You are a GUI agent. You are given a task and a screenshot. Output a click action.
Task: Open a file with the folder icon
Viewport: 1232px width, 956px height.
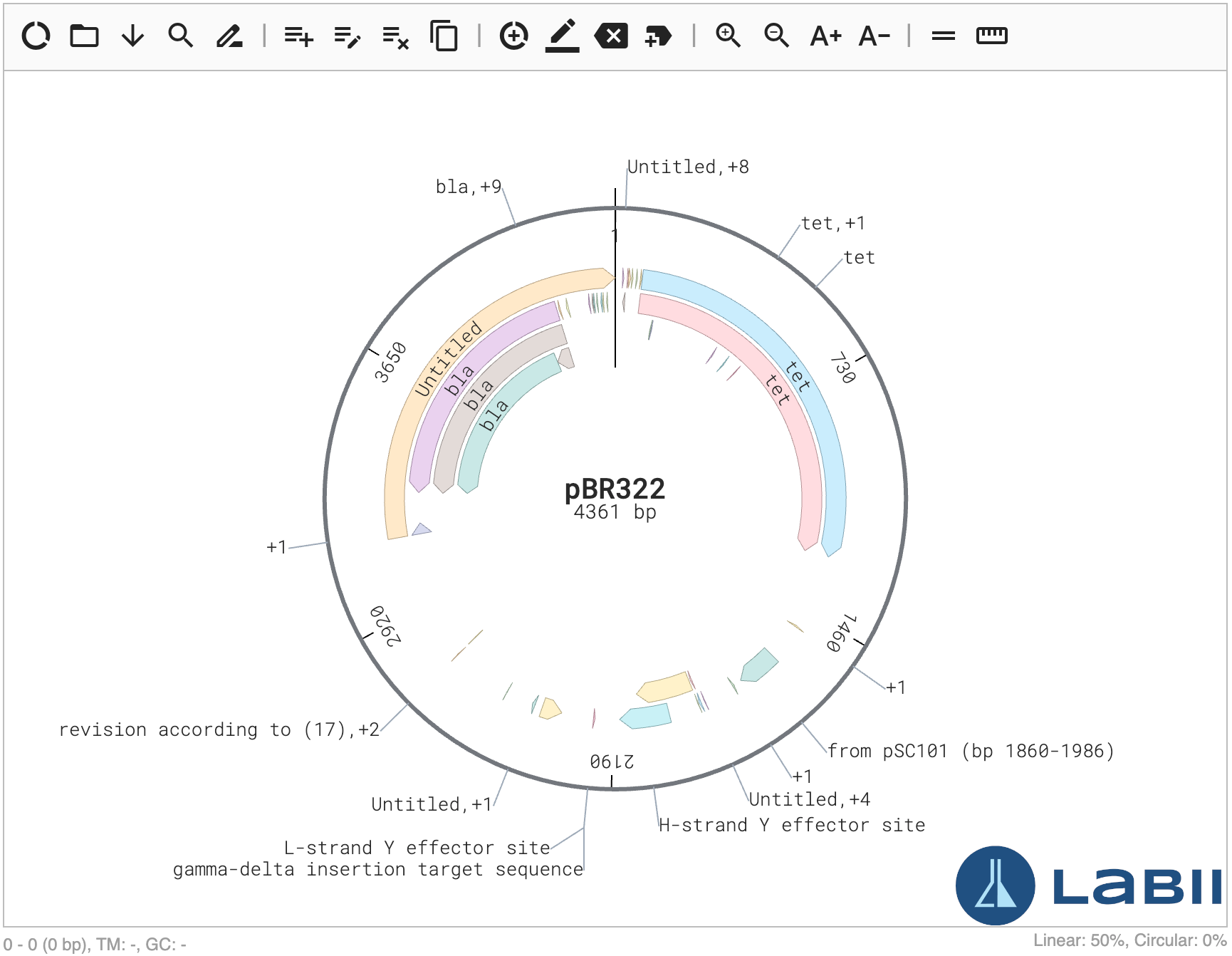tap(84, 36)
